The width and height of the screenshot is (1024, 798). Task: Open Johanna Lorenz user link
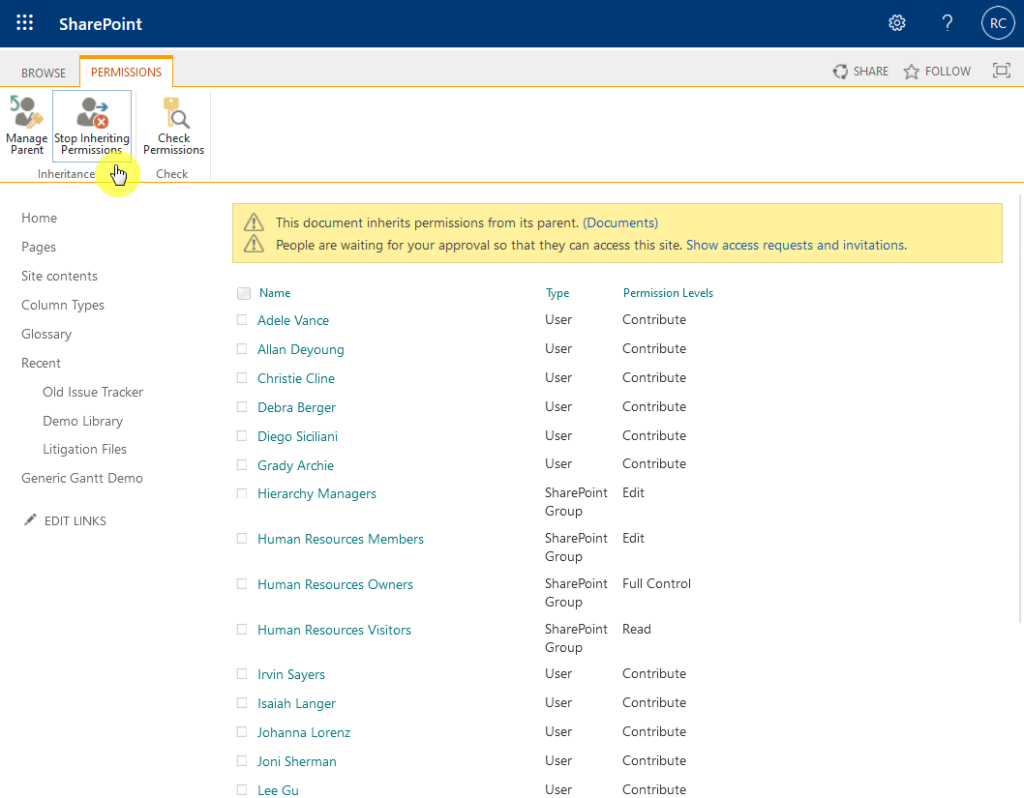click(304, 733)
